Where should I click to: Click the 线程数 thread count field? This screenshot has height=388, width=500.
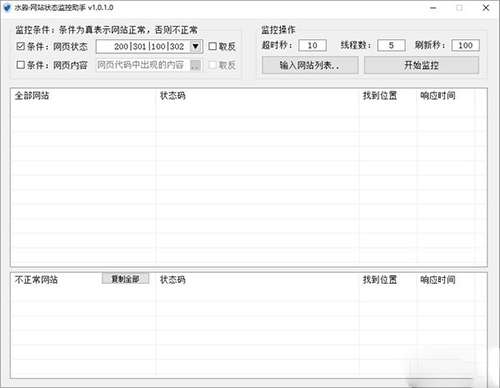pyautogui.click(x=391, y=45)
